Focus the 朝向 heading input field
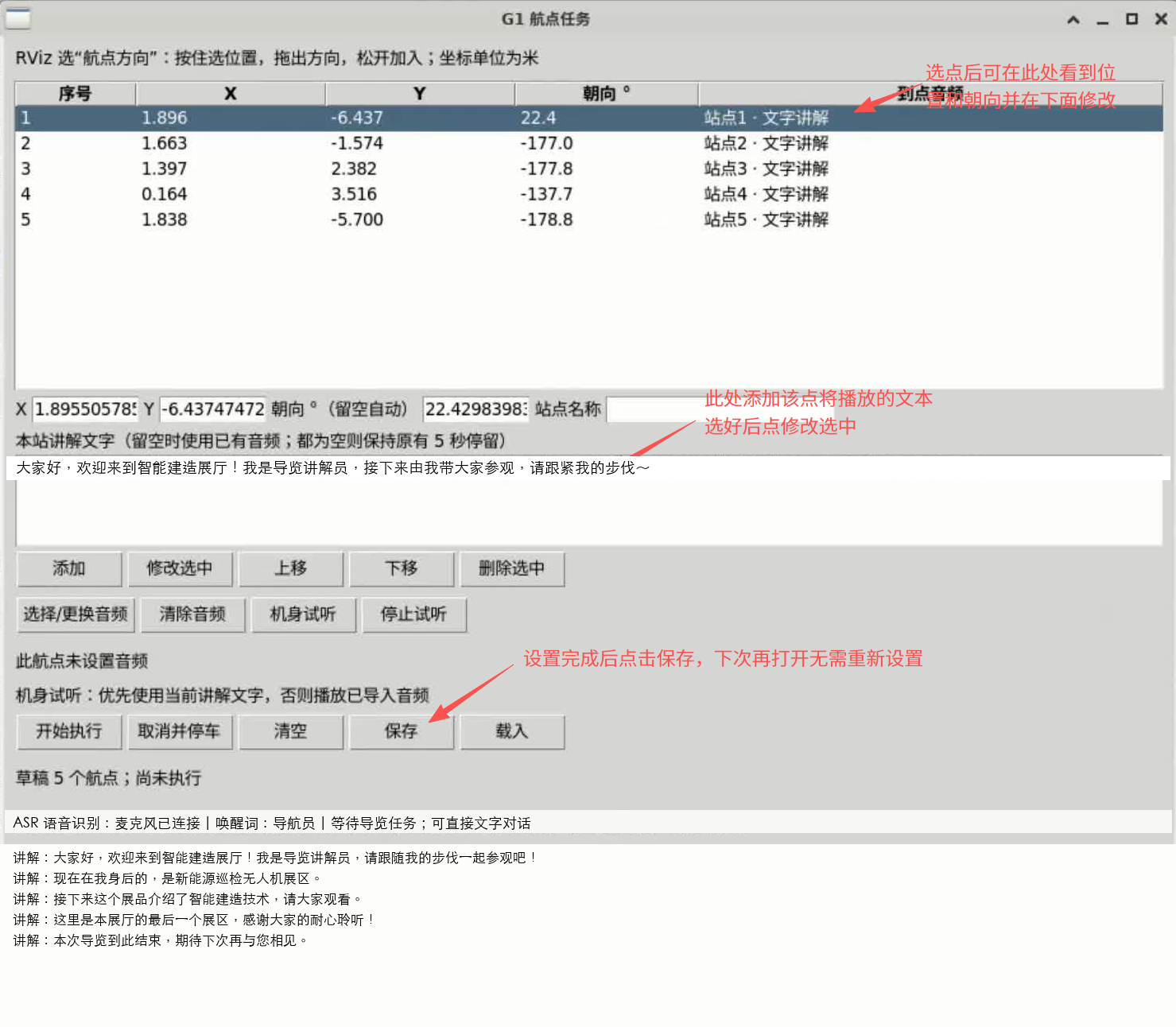Image resolution: width=1176 pixels, height=1027 pixels. 475,409
